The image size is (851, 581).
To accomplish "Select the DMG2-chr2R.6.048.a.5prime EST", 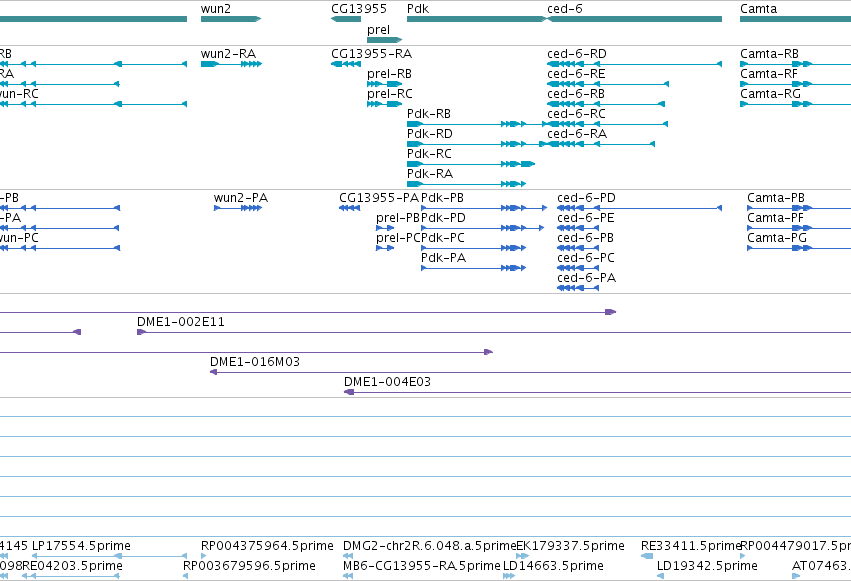I will [348, 556].
